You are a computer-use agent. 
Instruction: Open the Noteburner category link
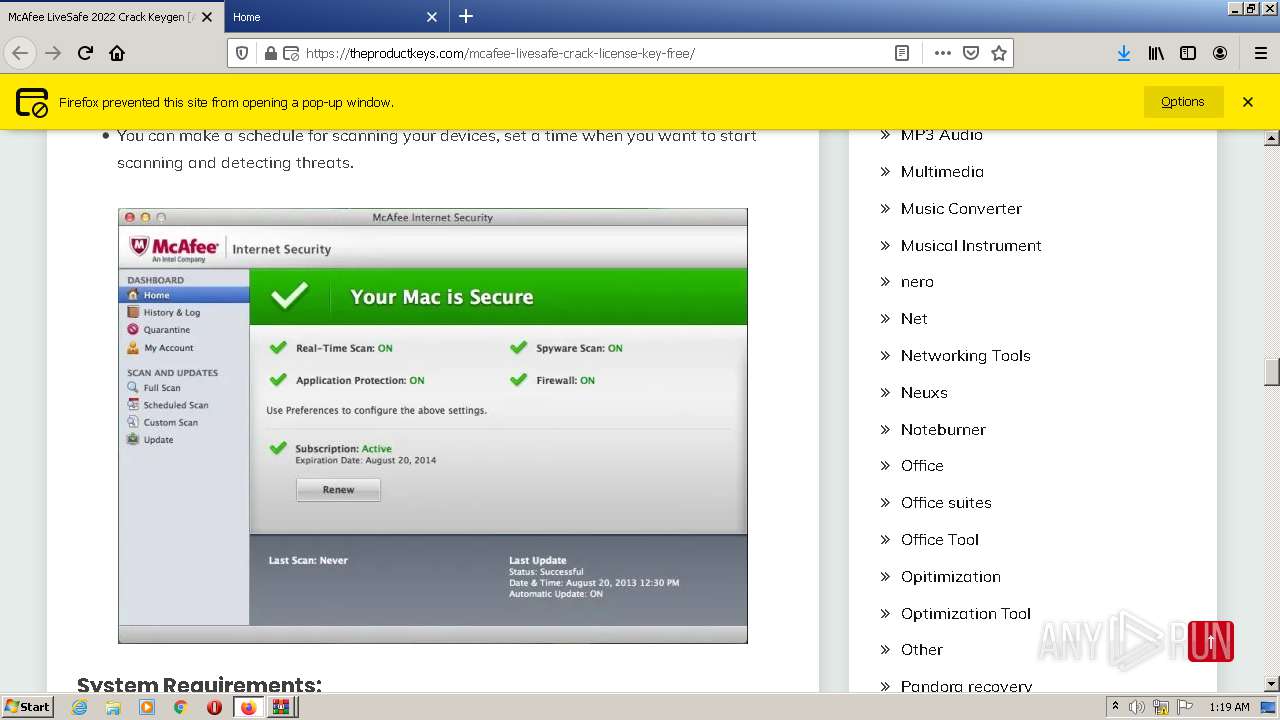[943, 430]
